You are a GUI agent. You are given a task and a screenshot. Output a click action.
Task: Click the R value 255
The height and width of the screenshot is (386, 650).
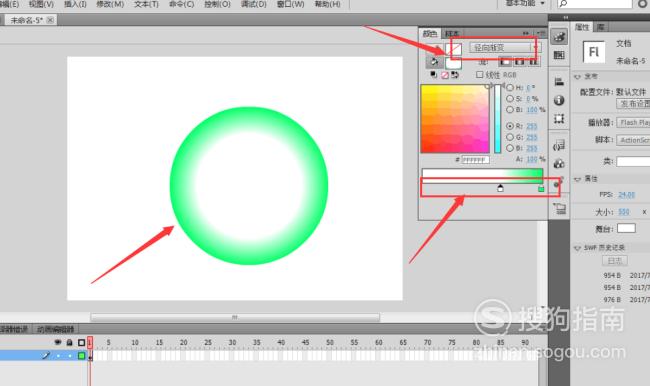coord(531,126)
